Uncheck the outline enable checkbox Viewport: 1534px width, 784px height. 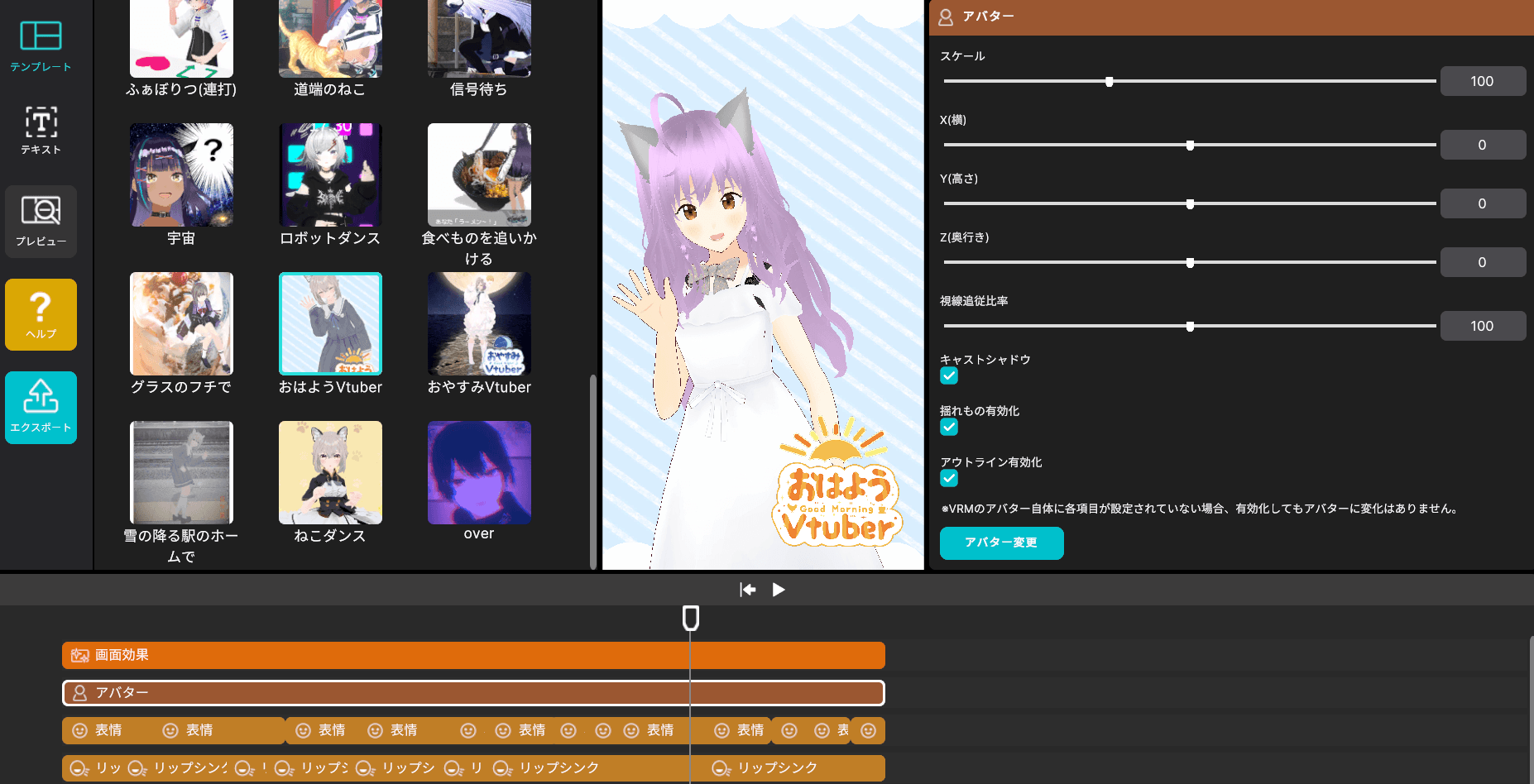(x=949, y=479)
